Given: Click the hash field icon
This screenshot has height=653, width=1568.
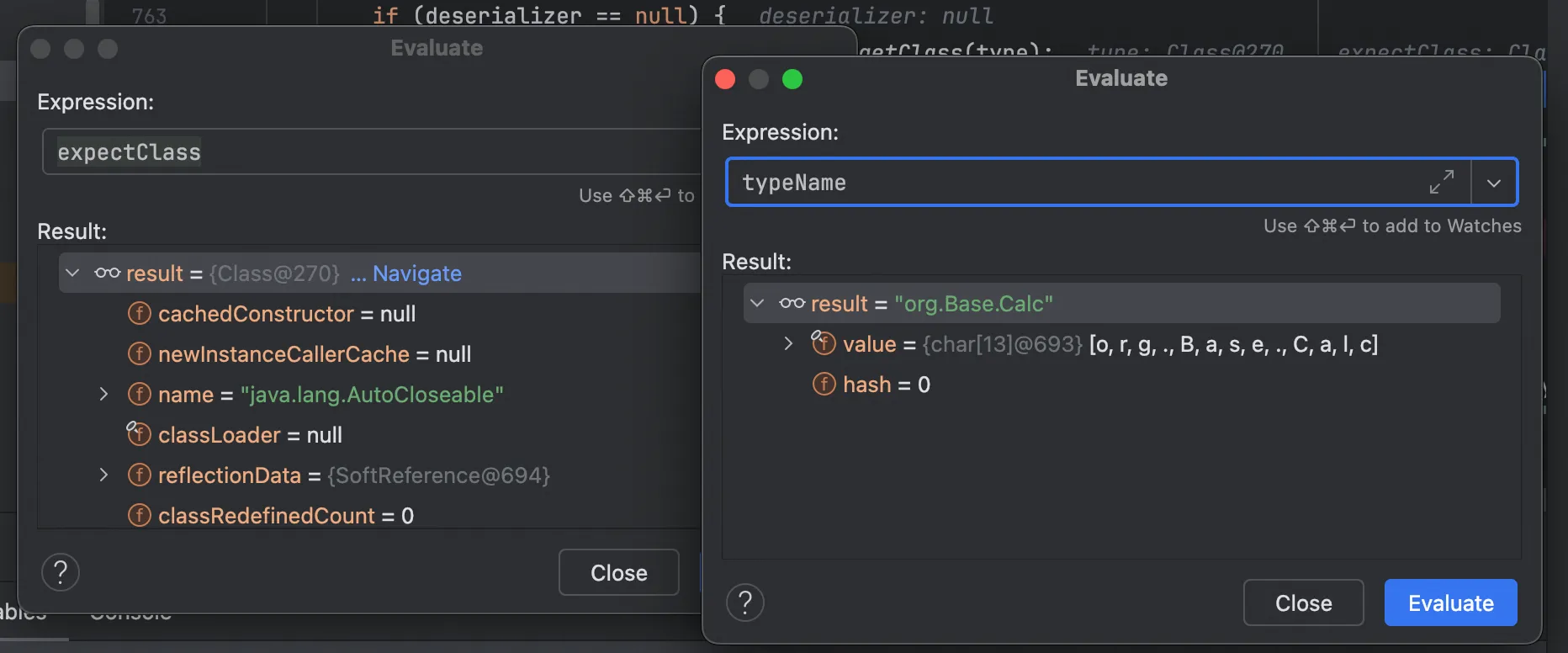Looking at the screenshot, I should pyautogui.click(x=824, y=384).
